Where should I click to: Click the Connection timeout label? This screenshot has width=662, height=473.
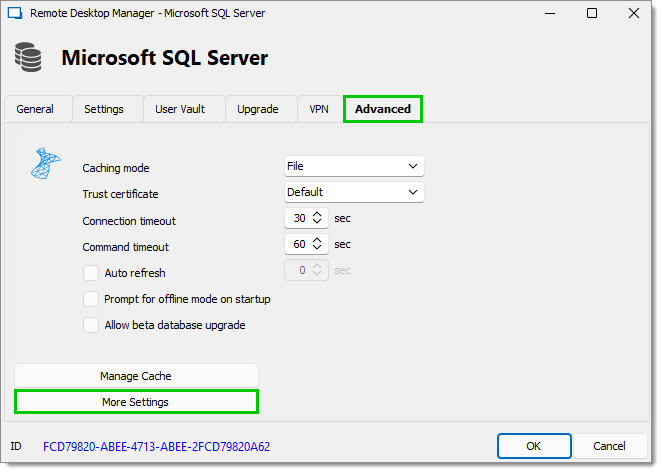pyautogui.click(x=129, y=221)
